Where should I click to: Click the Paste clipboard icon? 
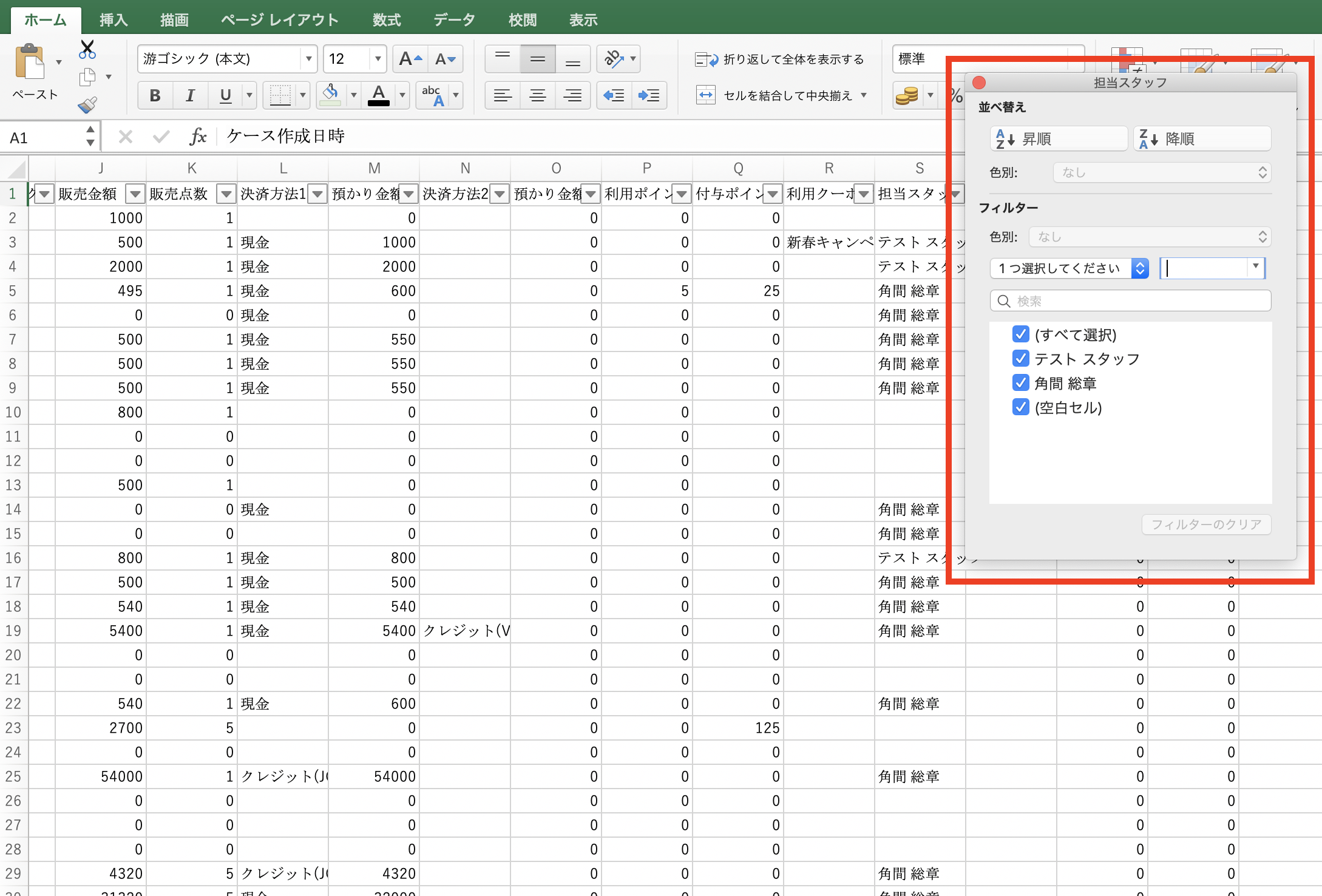30,62
